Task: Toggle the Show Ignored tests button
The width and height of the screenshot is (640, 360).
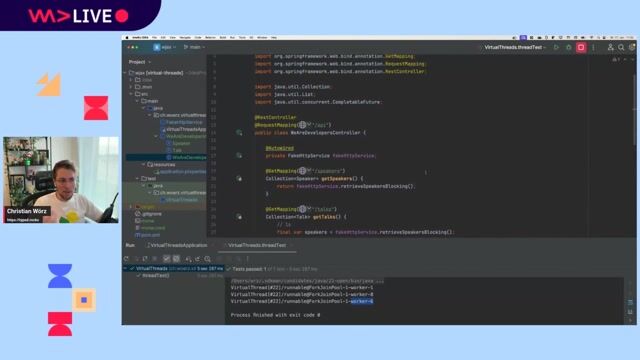Action: (x=176, y=259)
